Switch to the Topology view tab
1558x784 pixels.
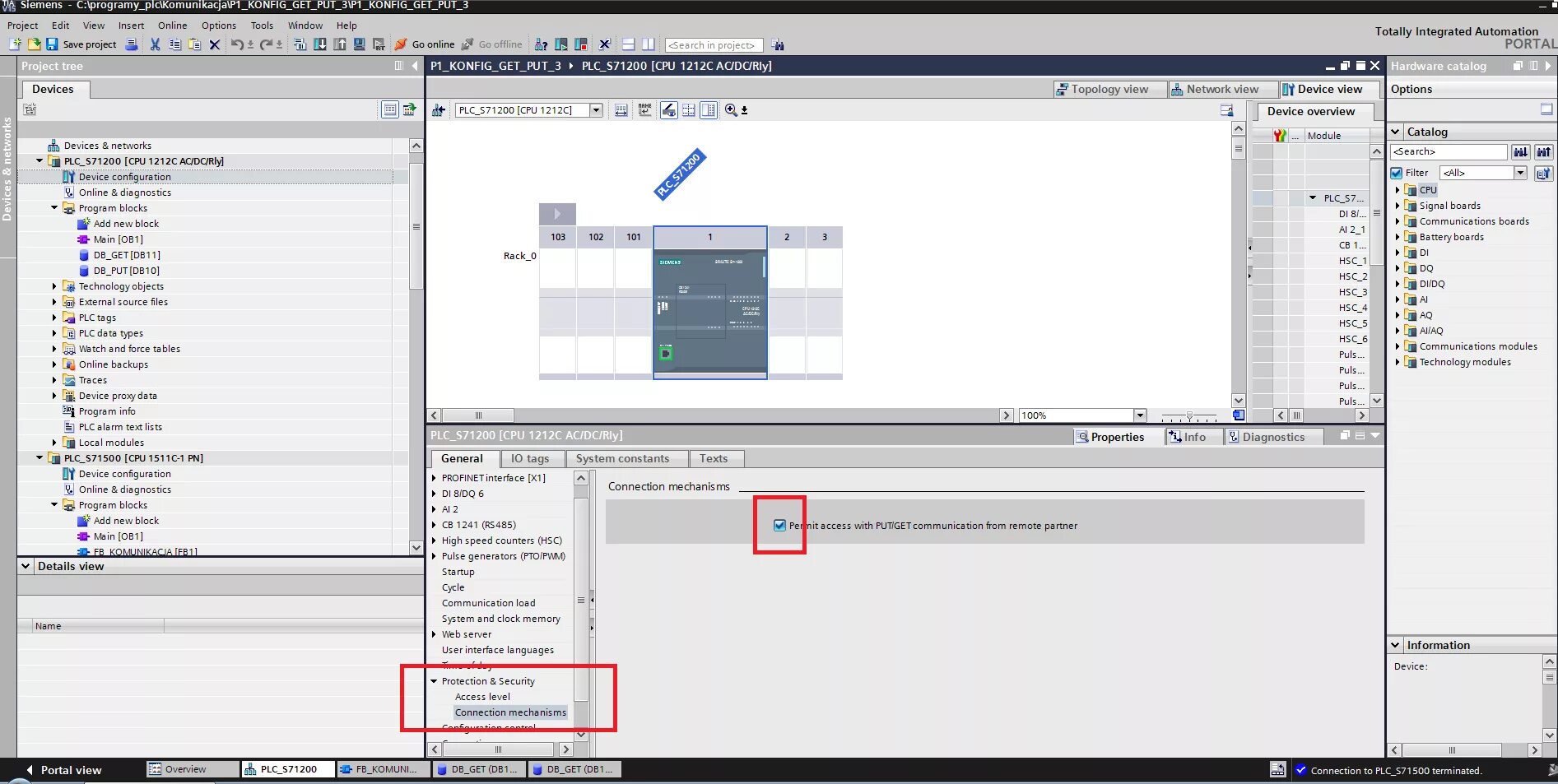1109,89
